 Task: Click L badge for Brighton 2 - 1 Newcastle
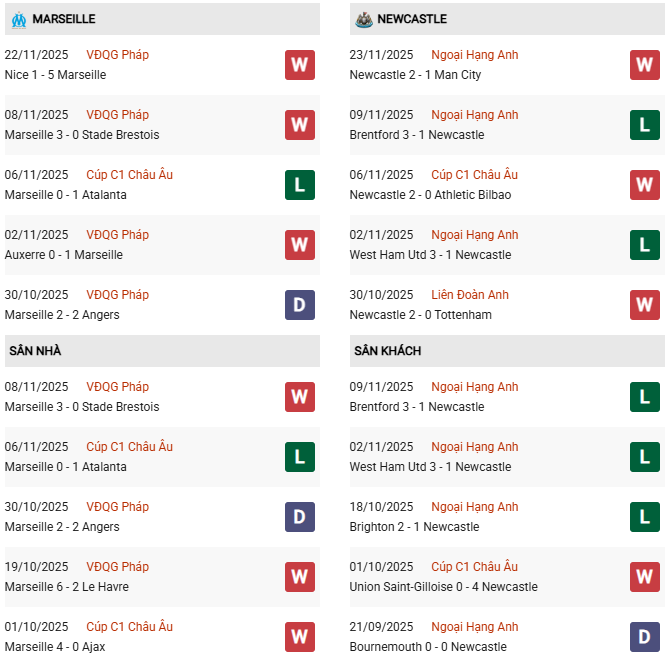tap(644, 517)
